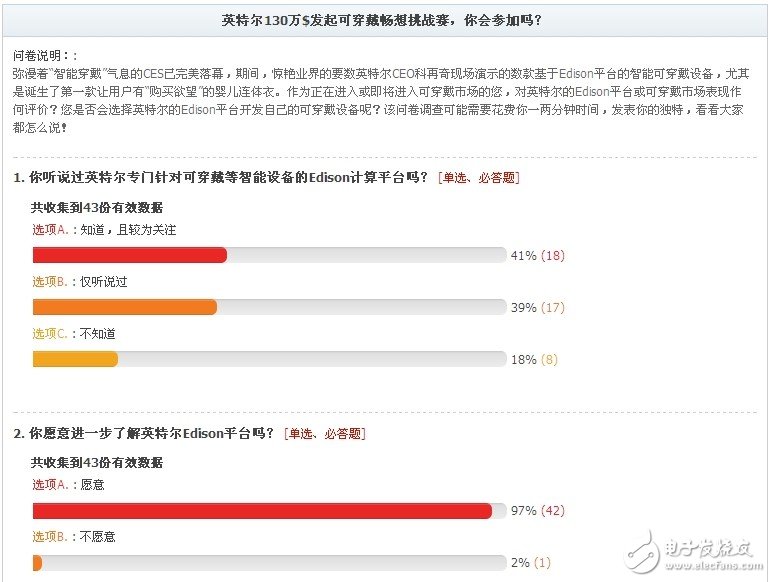Viewport: 771px width, 582px height.
Task: Select option A 知道，且较为关注
Action: (104, 230)
